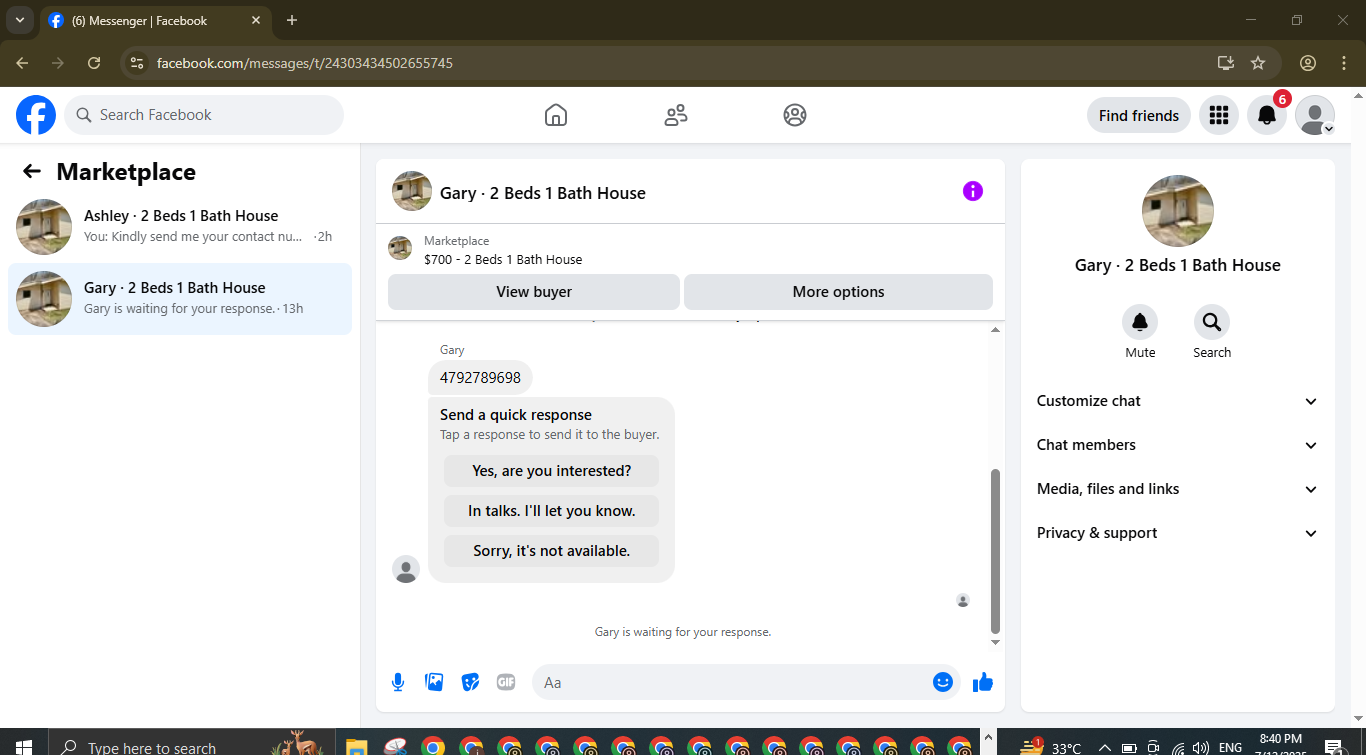The image size is (1366, 755).
Task: Click Gary's small avatar beside quick responses
Action: pyautogui.click(x=406, y=569)
